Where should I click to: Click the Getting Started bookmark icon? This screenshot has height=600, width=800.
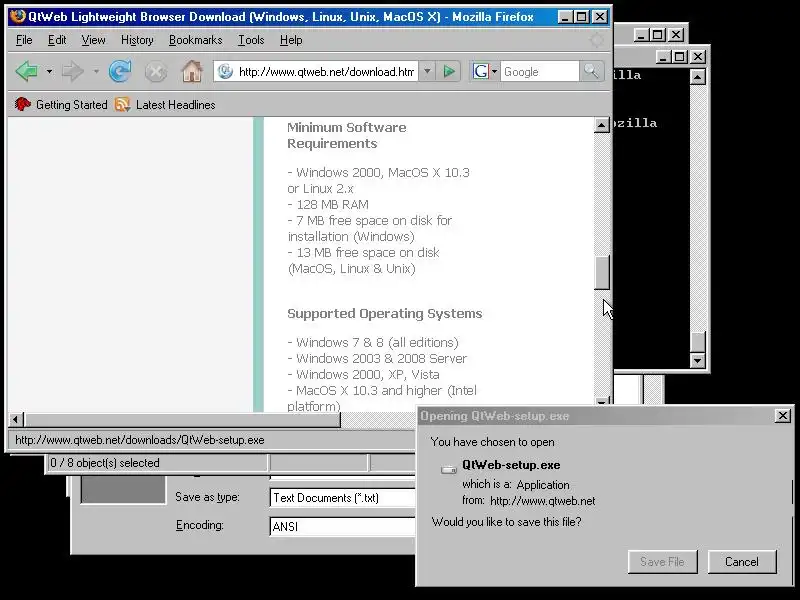point(22,105)
